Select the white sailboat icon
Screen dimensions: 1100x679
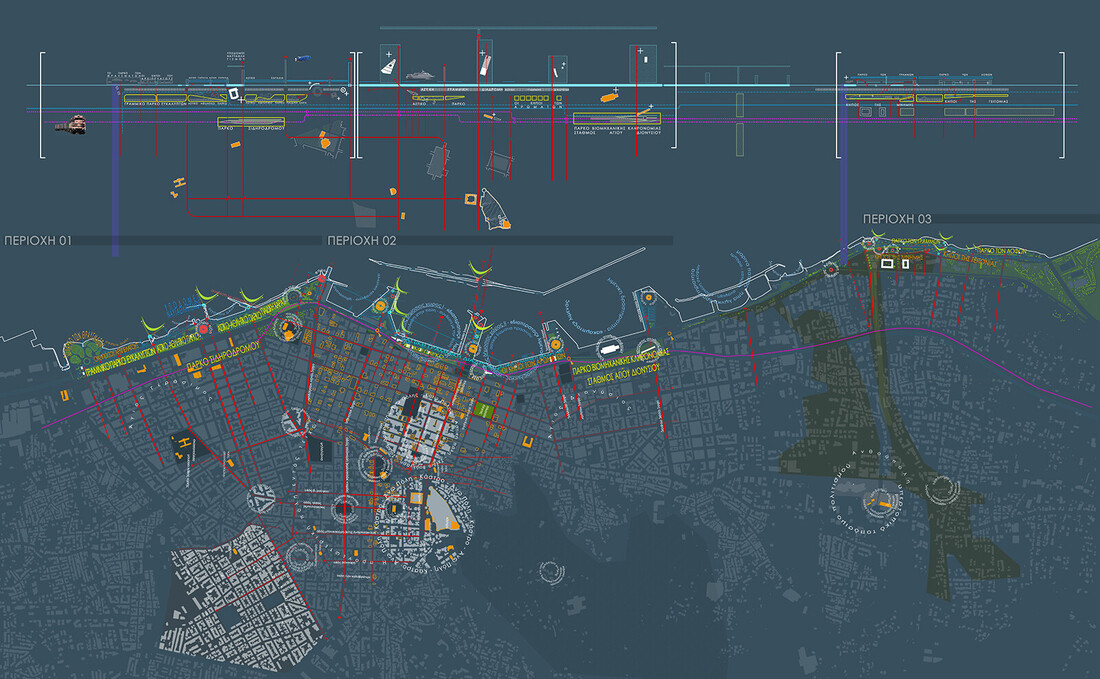pos(388,66)
